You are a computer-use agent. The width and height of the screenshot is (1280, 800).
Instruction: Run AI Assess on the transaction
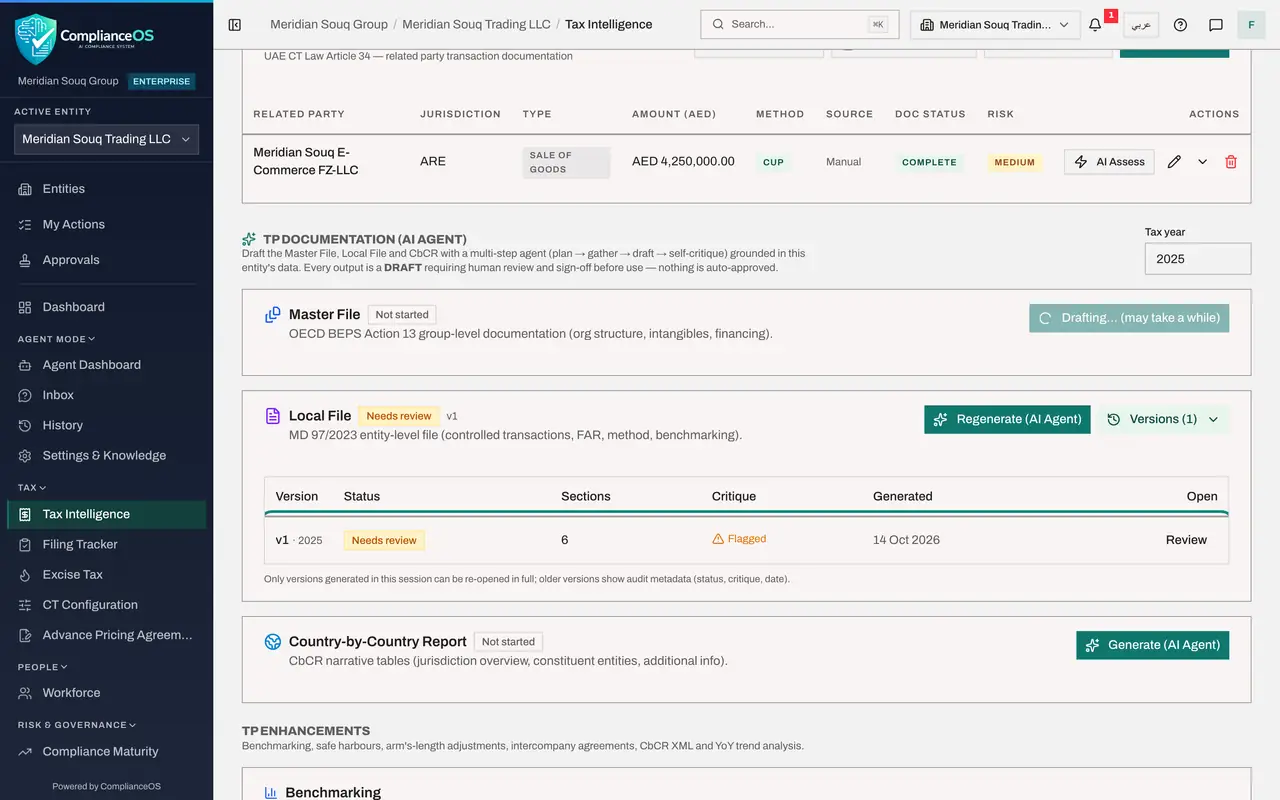pyautogui.click(x=1109, y=162)
